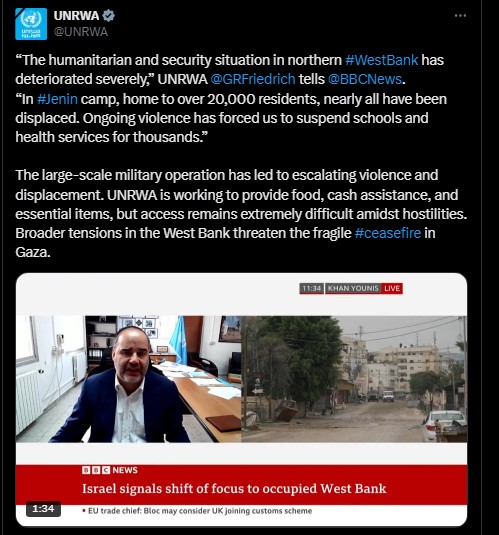Click the street footage of the video
This screenshot has width=499, height=535.
click(354, 379)
